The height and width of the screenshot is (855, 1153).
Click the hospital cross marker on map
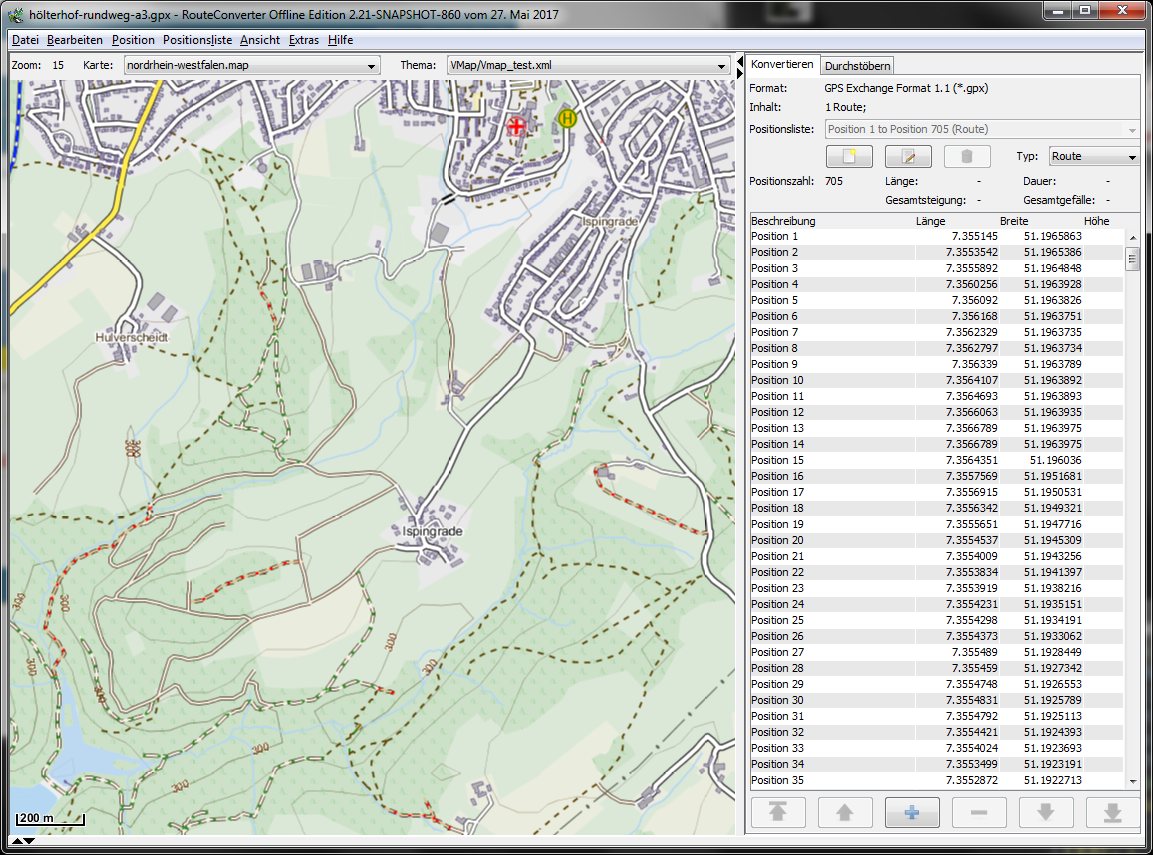(x=516, y=126)
